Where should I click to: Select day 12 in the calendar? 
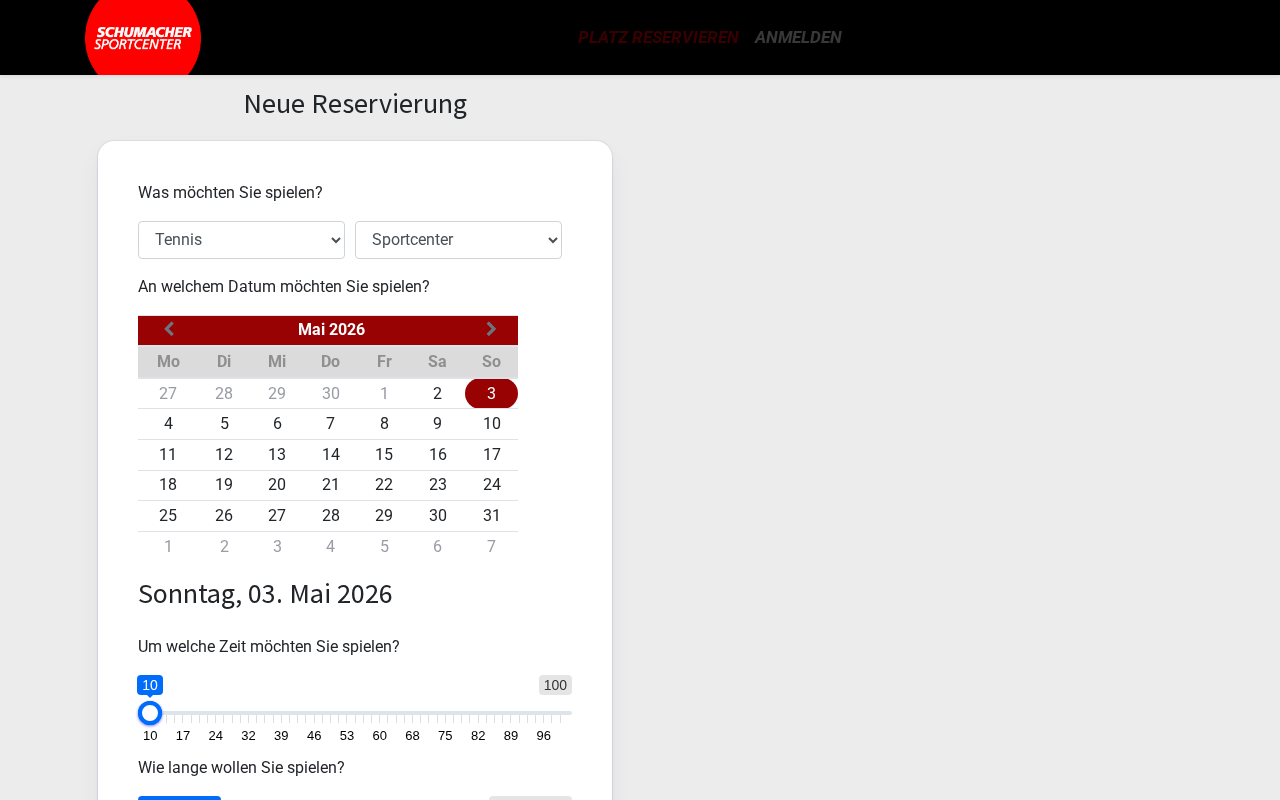[224, 455]
